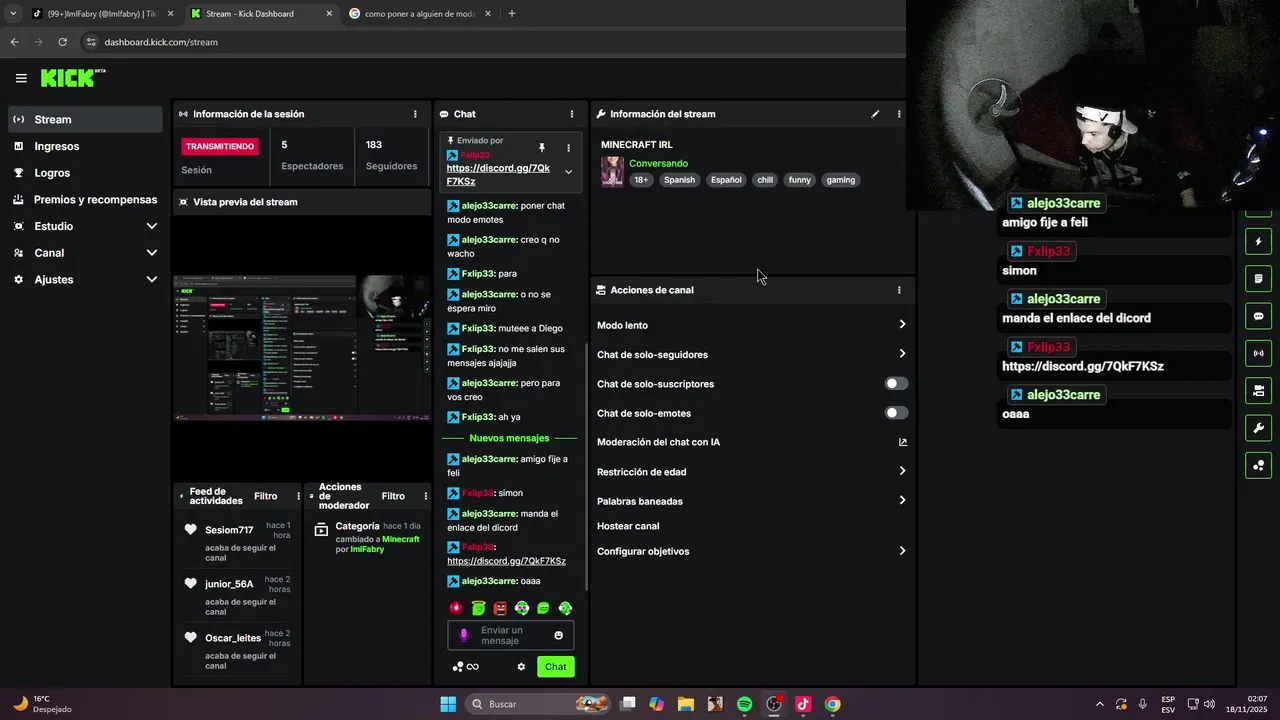Open the hamburger menu beside the Kick logo
Screen dimensions: 1280x720
(x=21, y=78)
